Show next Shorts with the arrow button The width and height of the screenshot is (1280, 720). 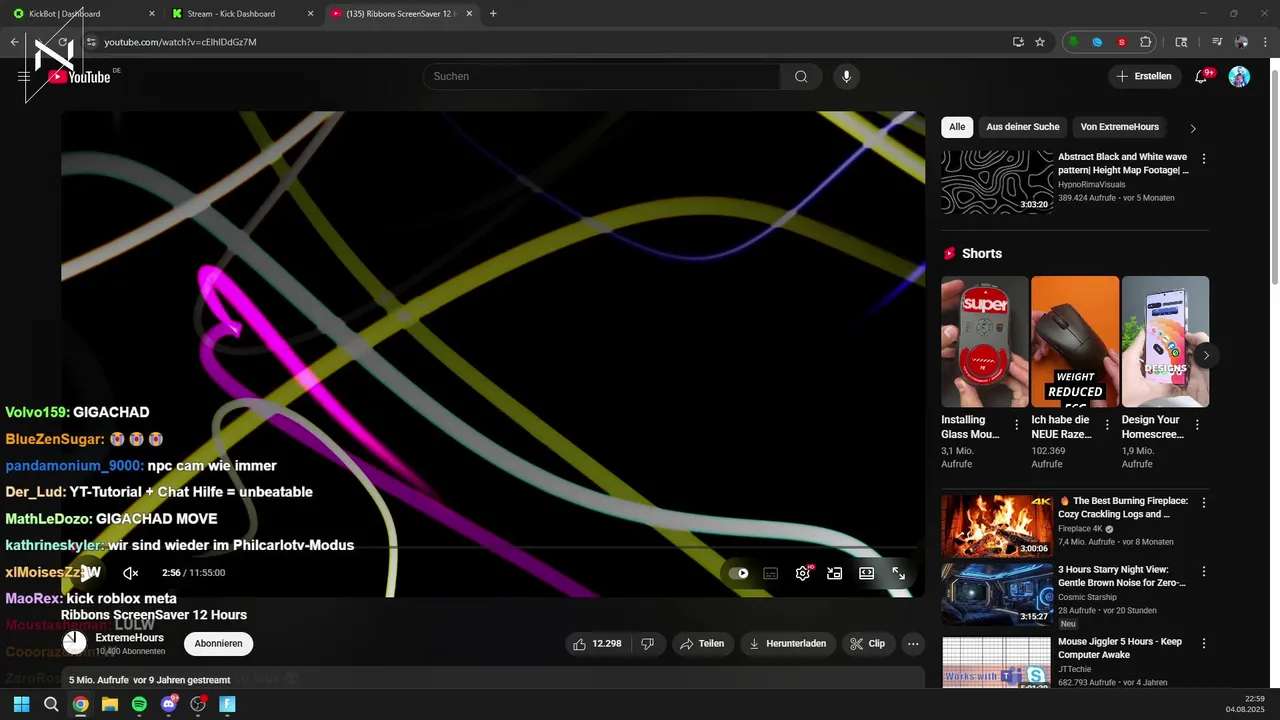tap(1206, 355)
